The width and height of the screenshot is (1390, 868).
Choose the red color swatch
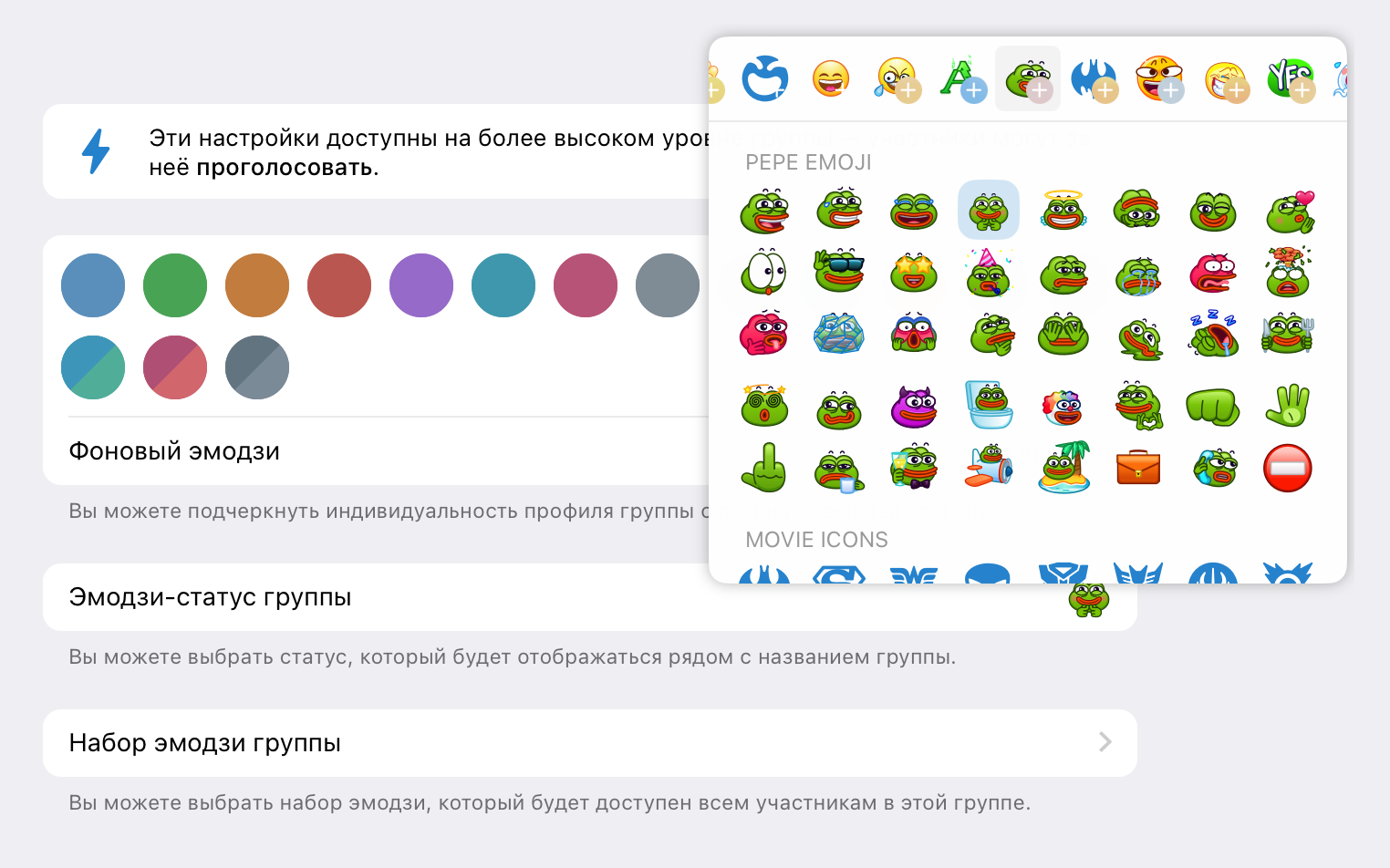(x=339, y=285)
